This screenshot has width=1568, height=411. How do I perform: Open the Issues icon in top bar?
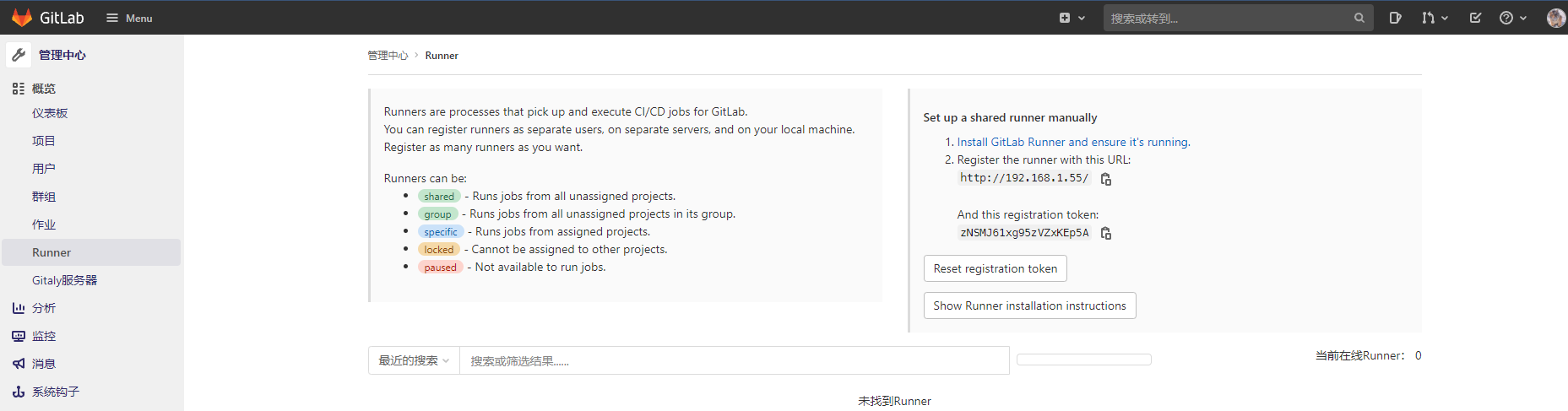pyautogui.click(x=1395, y=18)
